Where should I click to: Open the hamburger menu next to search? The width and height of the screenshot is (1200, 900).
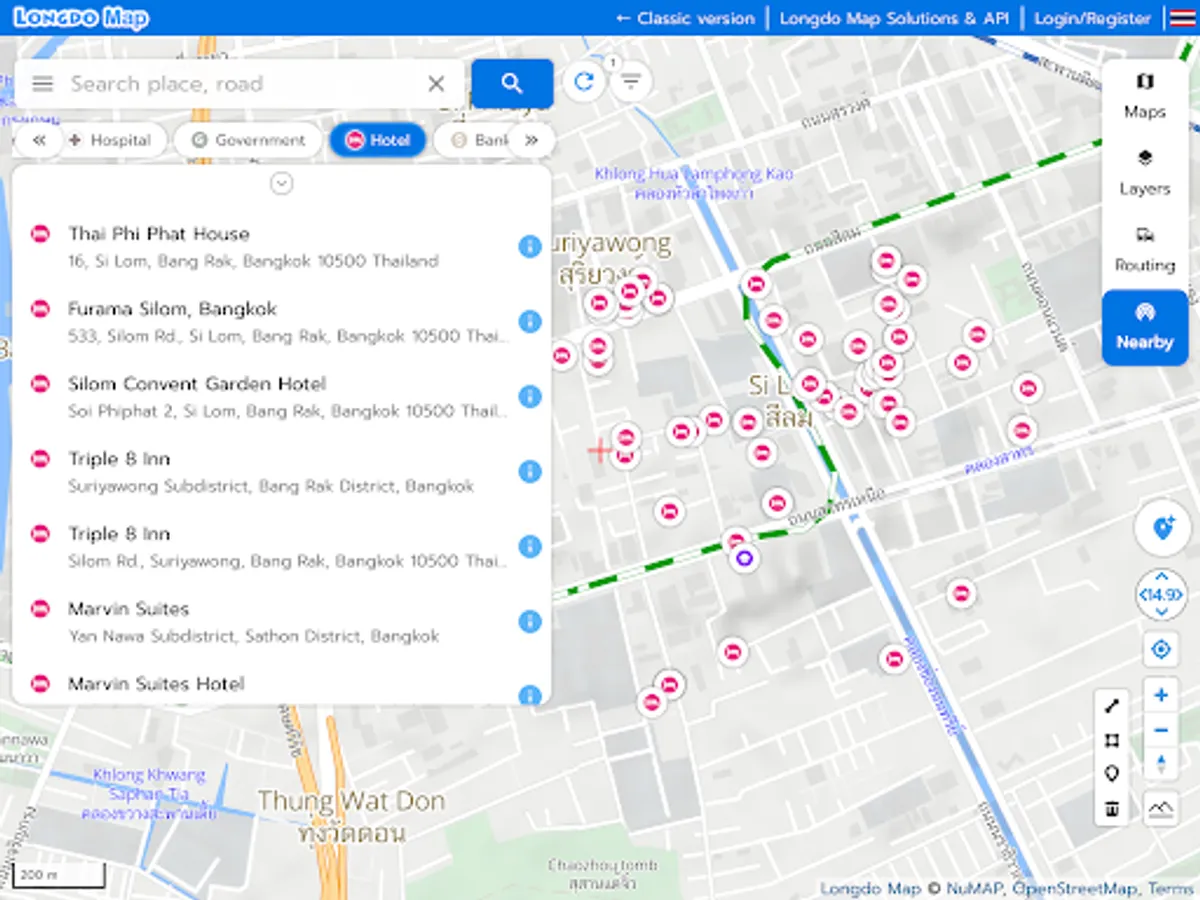(42, 83)
